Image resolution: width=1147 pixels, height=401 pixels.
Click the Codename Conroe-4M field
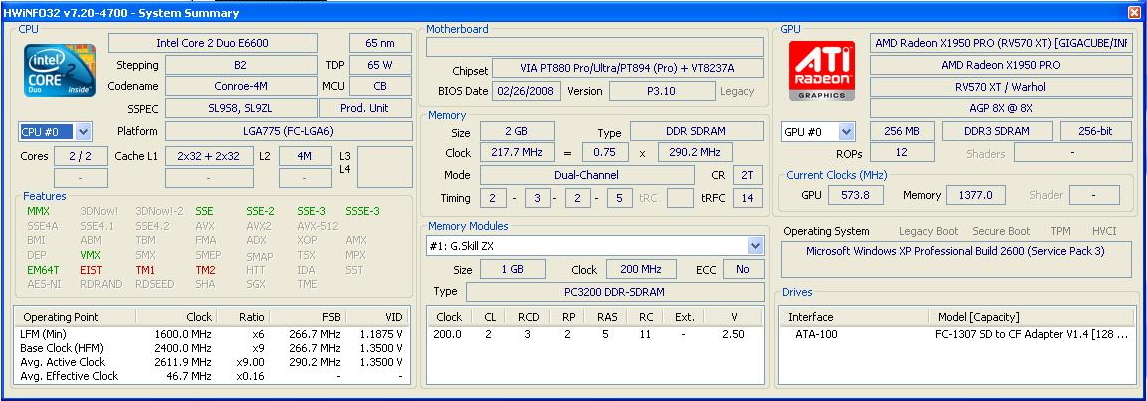(241, 86)
